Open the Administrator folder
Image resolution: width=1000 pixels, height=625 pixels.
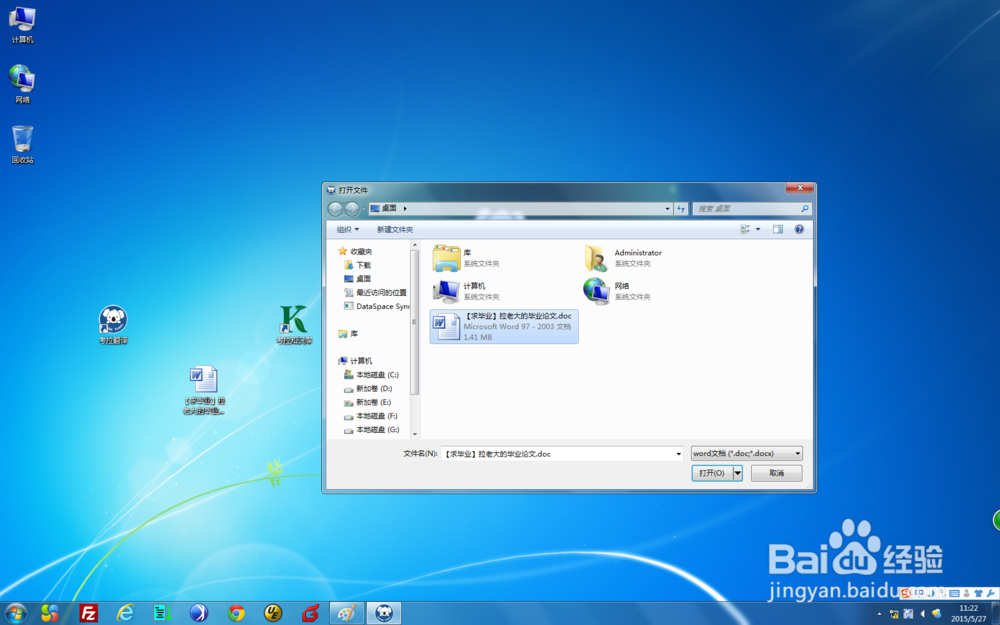pyautogui.click(x=624, y=258)
